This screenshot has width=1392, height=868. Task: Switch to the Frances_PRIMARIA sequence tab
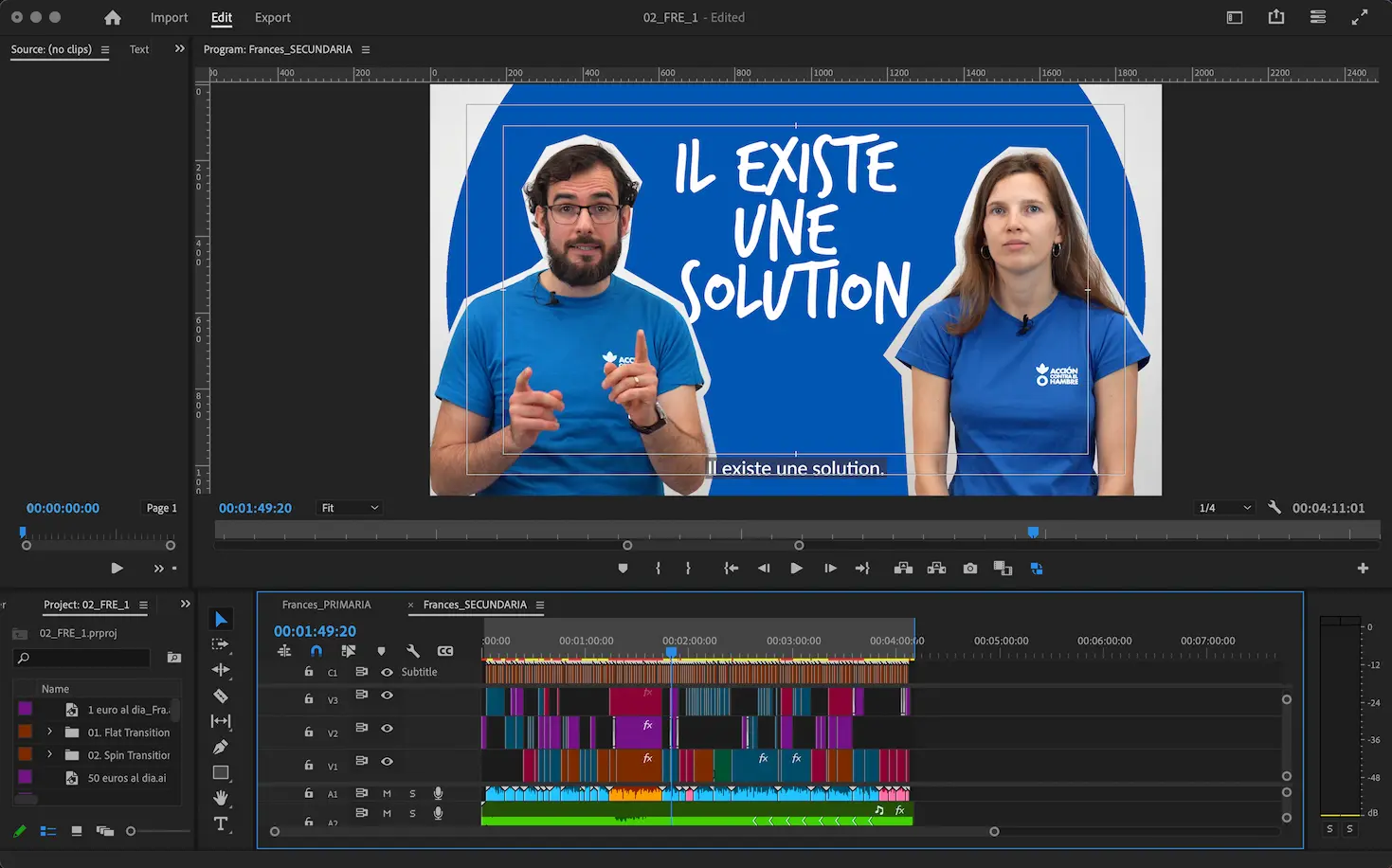tap(326, 605)
